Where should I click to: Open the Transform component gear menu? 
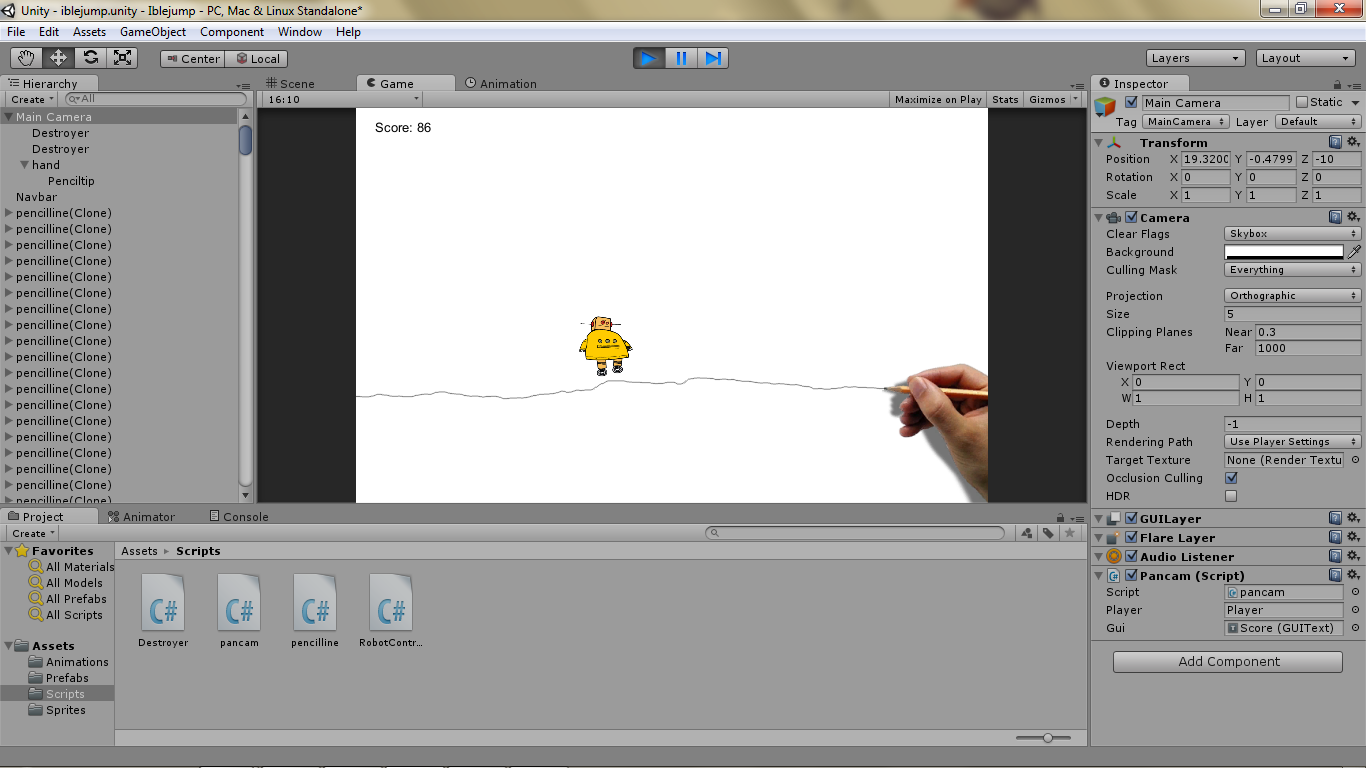point(1353,142)
